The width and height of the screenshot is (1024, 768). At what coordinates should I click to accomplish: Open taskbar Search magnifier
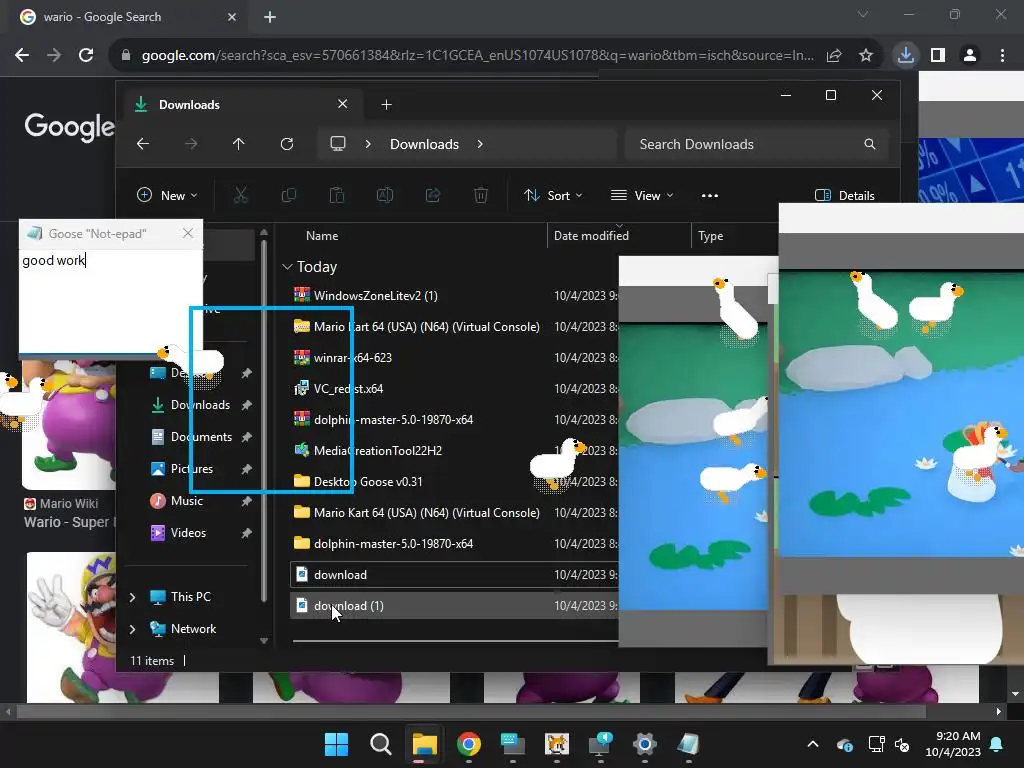pyautogui.click(x=380, y=744)
